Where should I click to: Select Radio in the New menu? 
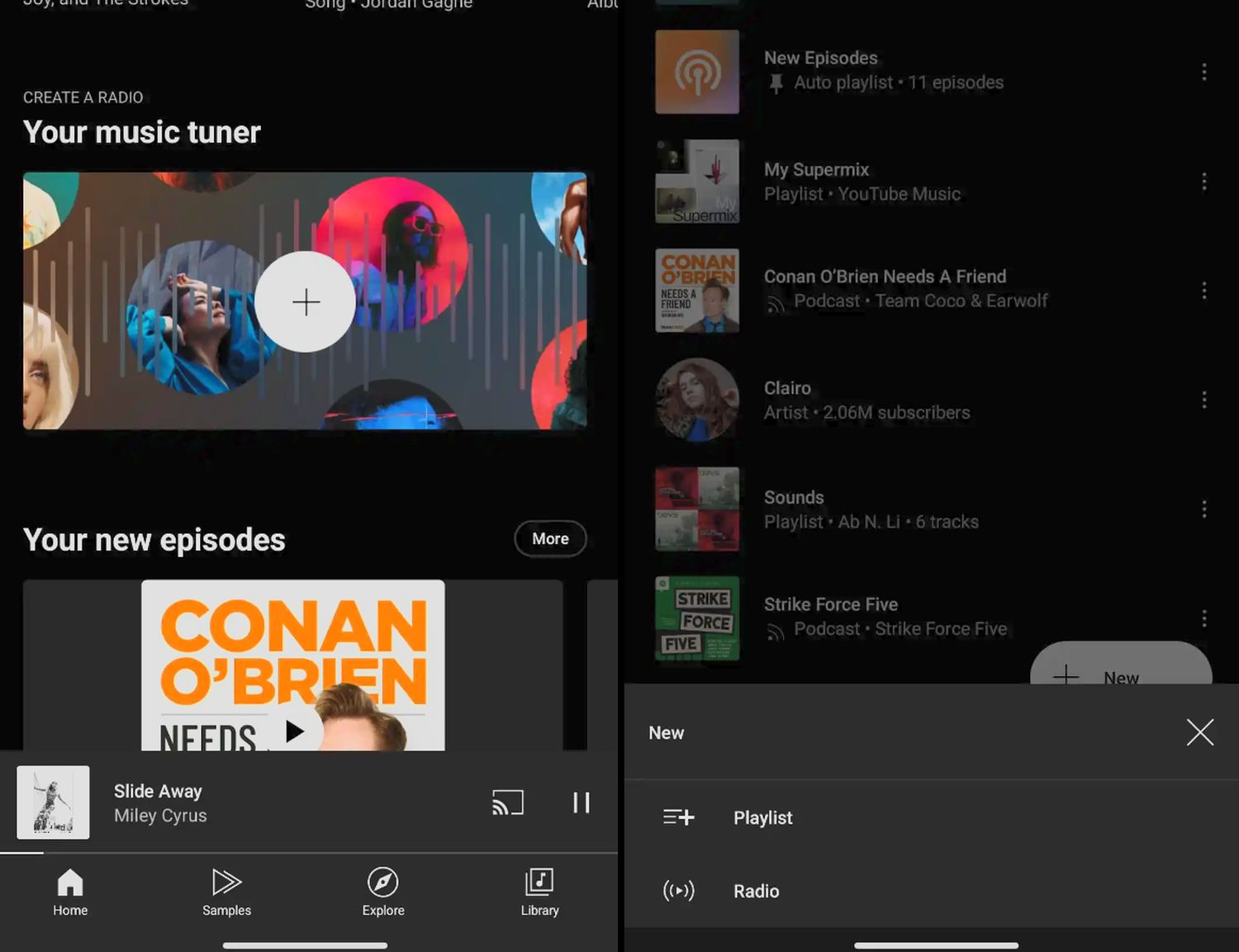756,891
